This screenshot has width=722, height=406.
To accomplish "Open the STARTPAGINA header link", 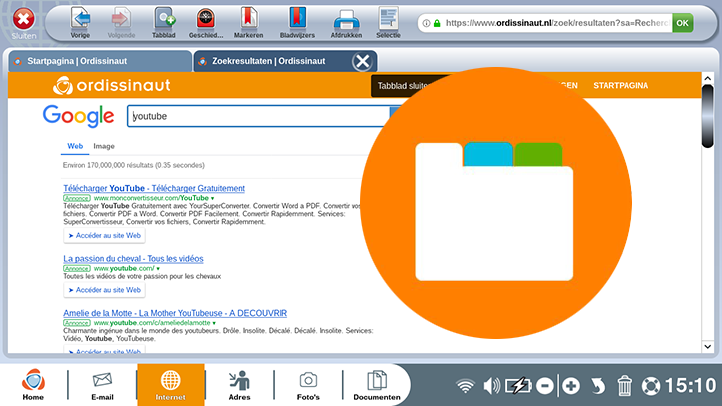I will (620, 86).
